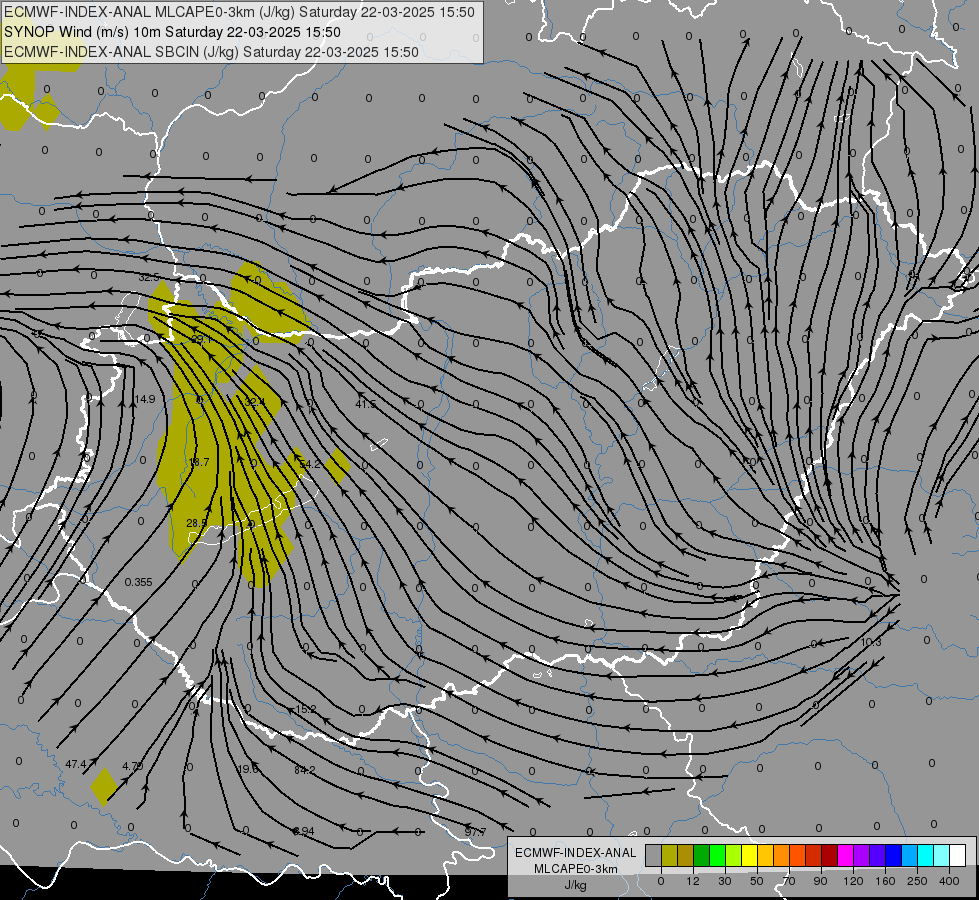This screenshot has height=900, width=979.
Task: Pick the bright cyan legend swatch
Action: point(925,855)
